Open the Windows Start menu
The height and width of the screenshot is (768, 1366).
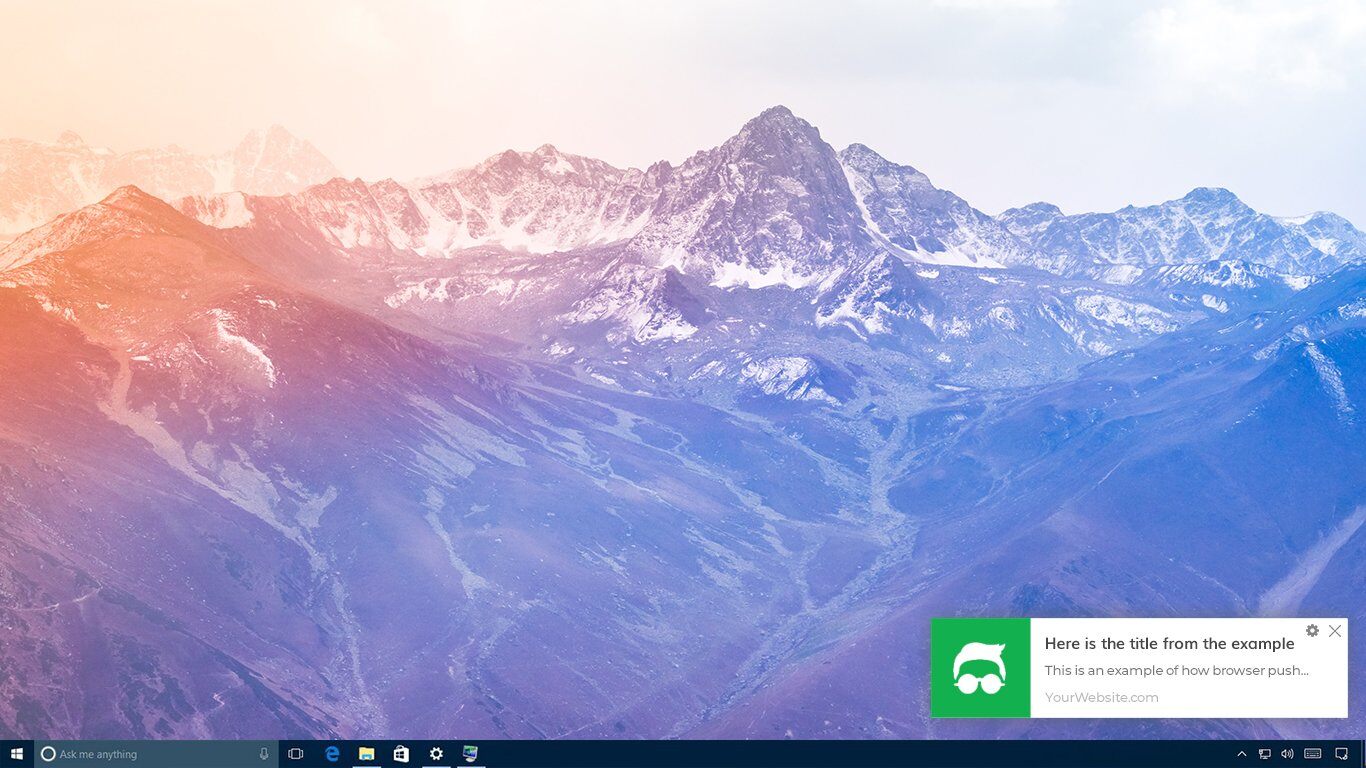tap(17, 754)
